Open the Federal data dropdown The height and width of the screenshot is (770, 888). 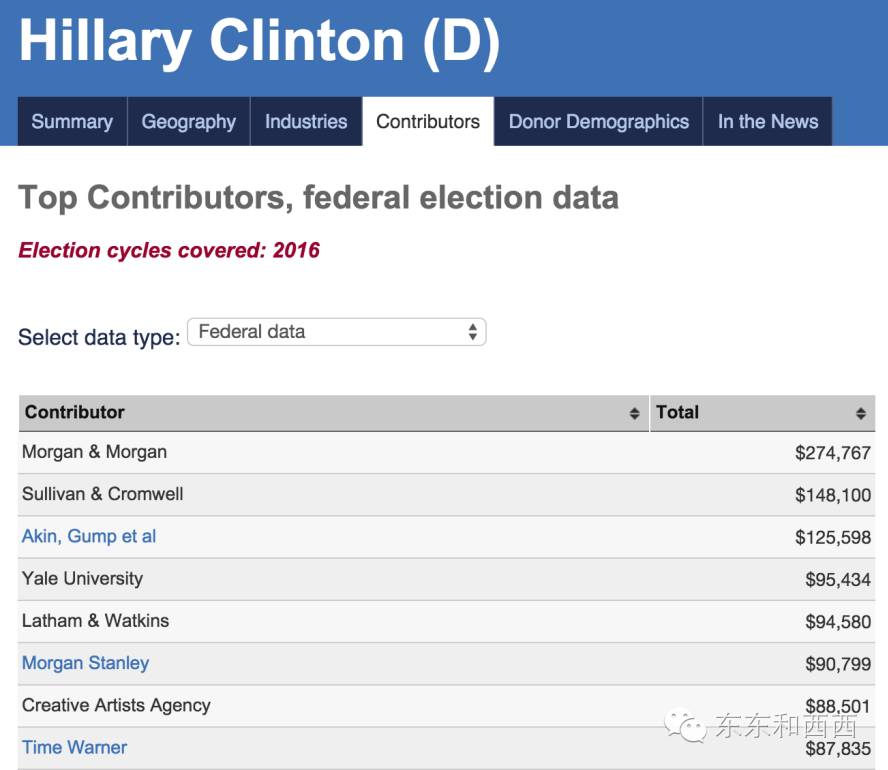pos(336,332)
